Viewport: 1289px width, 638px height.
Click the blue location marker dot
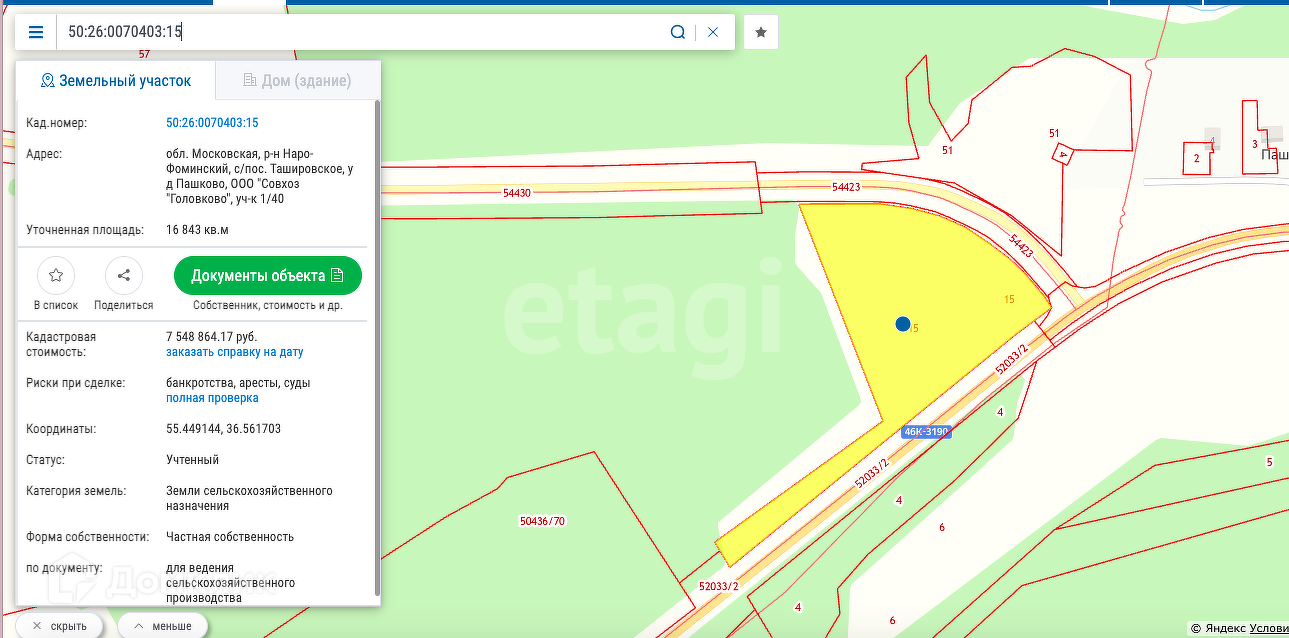click(903, 324)
